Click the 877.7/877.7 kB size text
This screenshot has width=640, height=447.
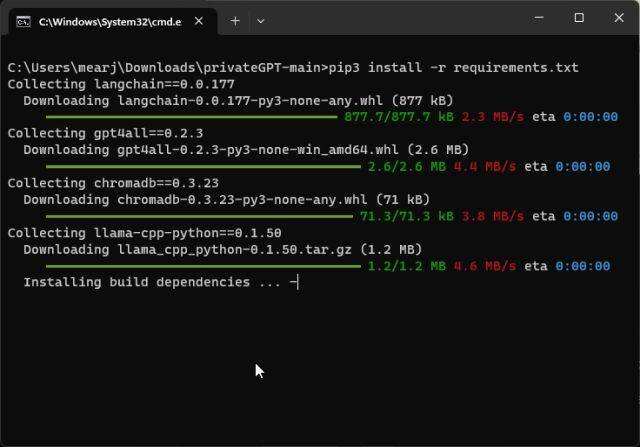point(399,117)
